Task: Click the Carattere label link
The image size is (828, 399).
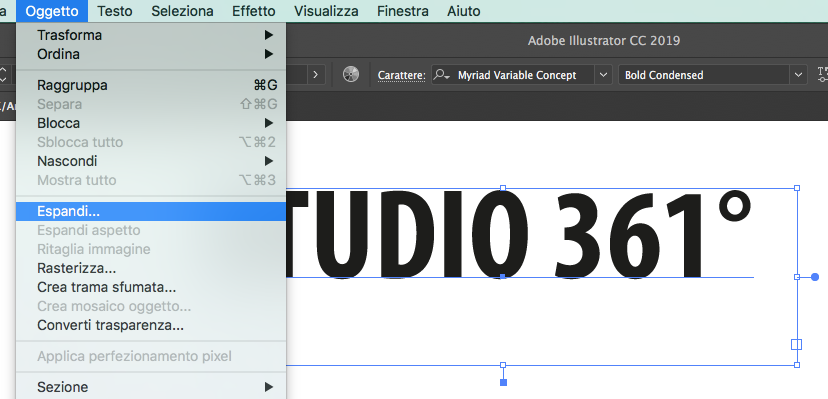Action: click(x=401, y=75)
